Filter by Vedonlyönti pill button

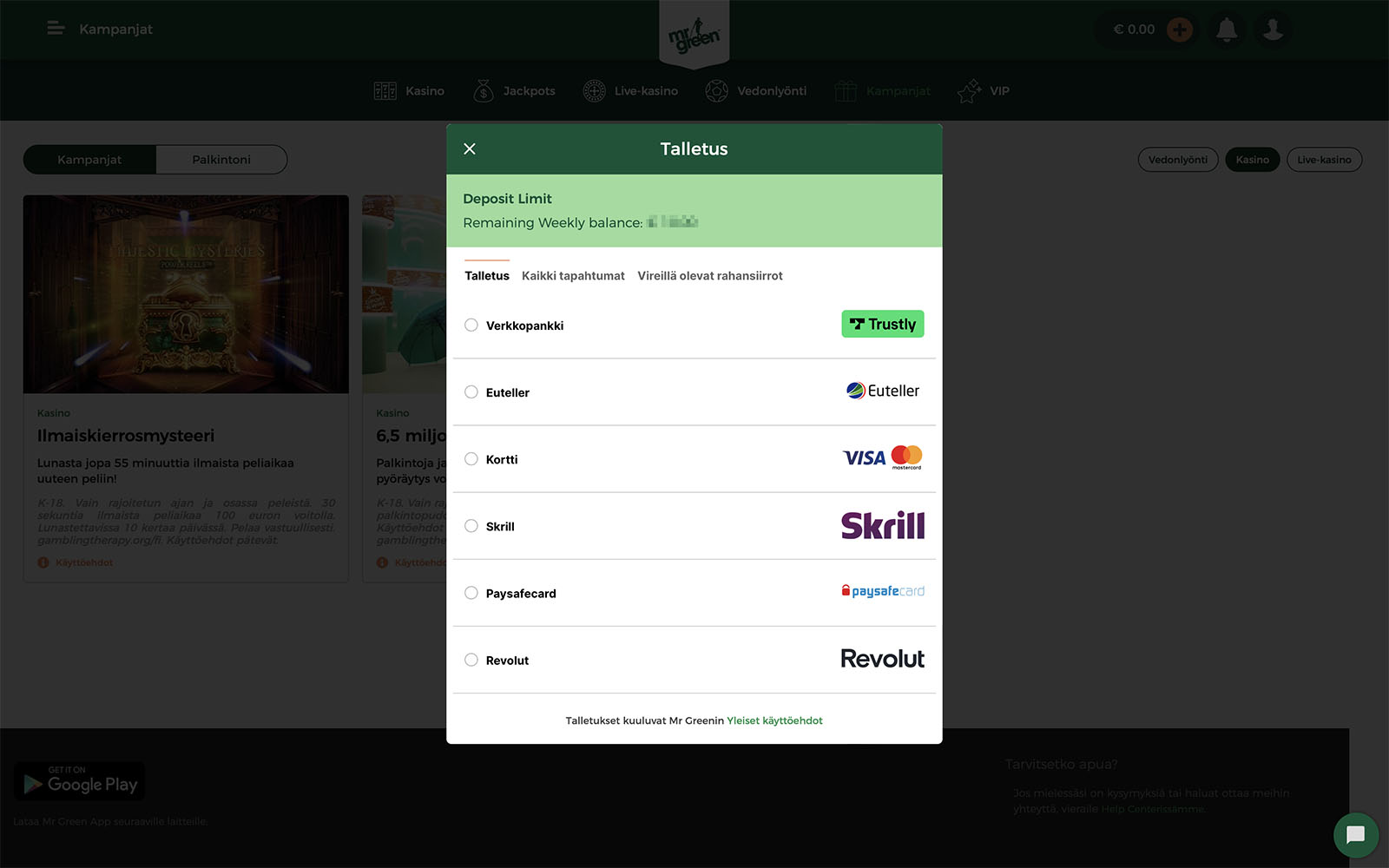pyautogui.click(x=1178, y=160)
